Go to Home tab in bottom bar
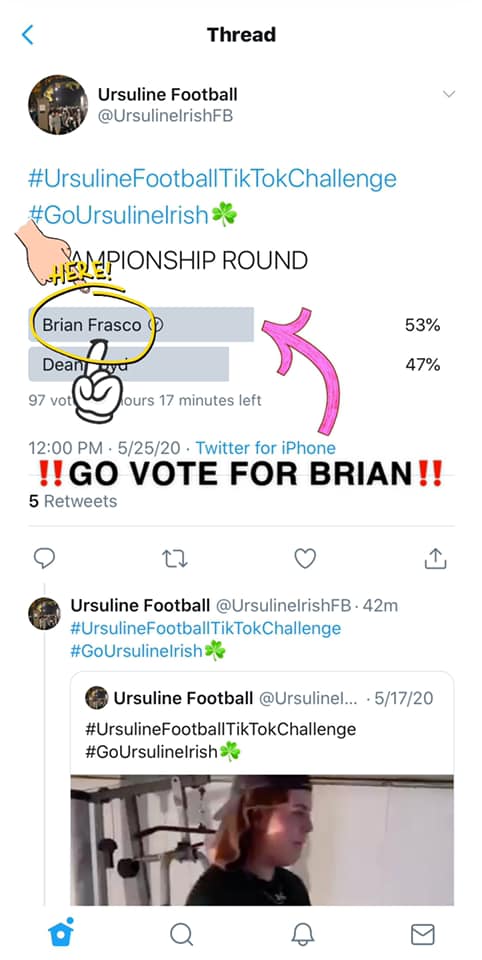This screenshot has height=960, width=482. [x=60, y=933]
